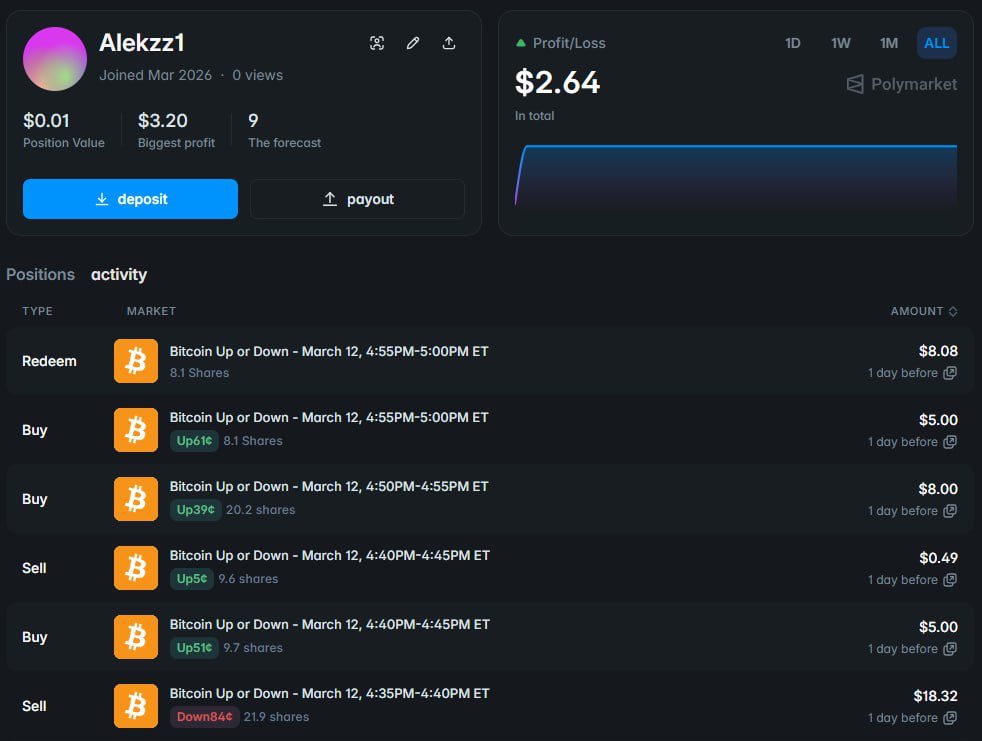
Task: Sort by the AMOUNT column header
Action: (x=924, y=311)
